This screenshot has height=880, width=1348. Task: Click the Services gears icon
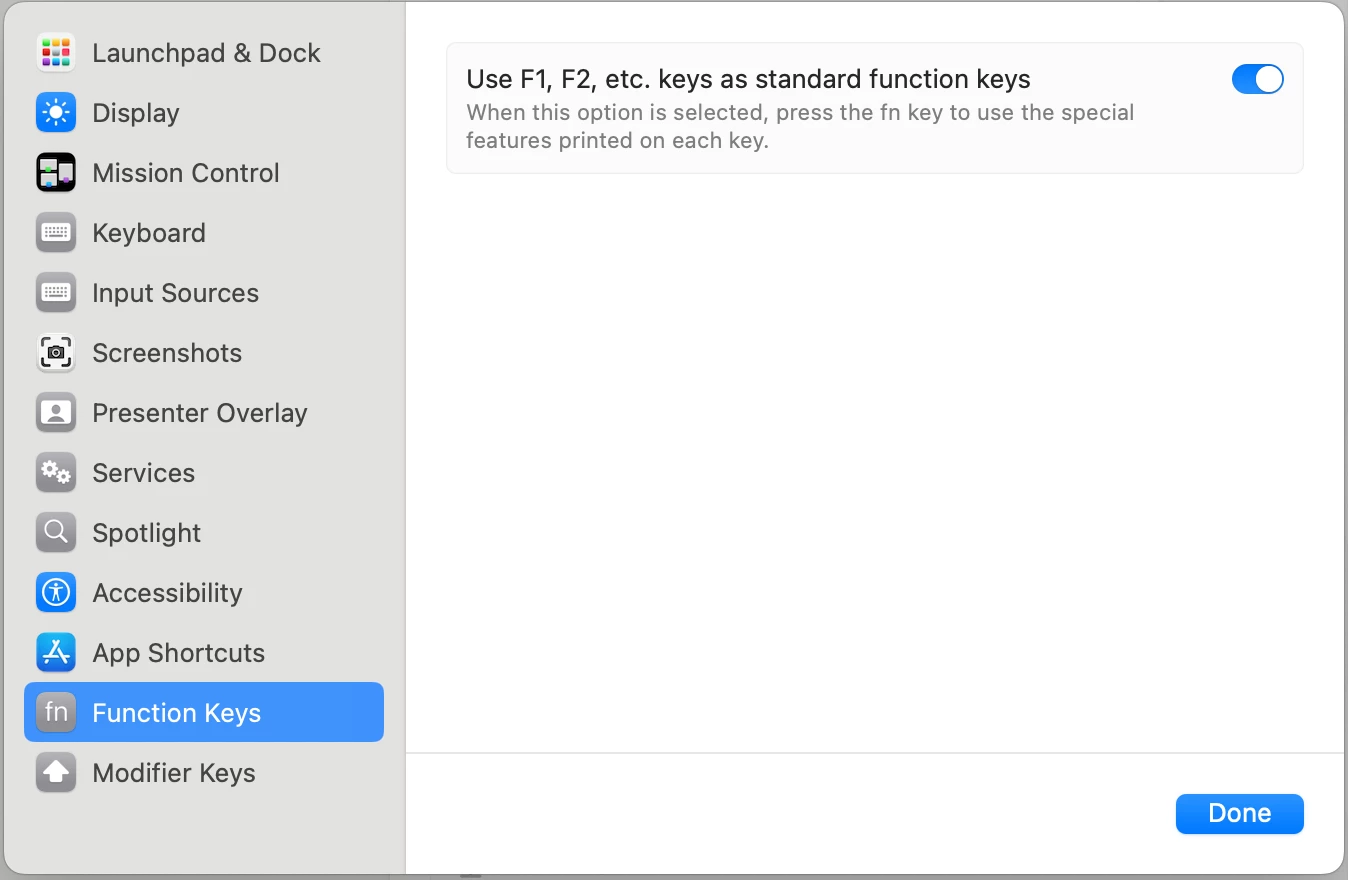(56, 473)
